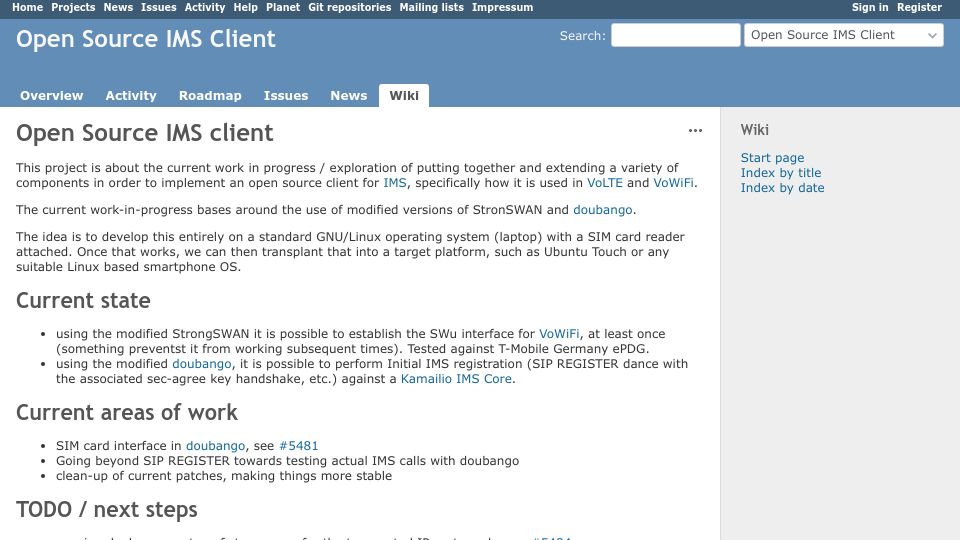Click the Sign in link
Screen dimensions: 960x540
pos(869,7)
